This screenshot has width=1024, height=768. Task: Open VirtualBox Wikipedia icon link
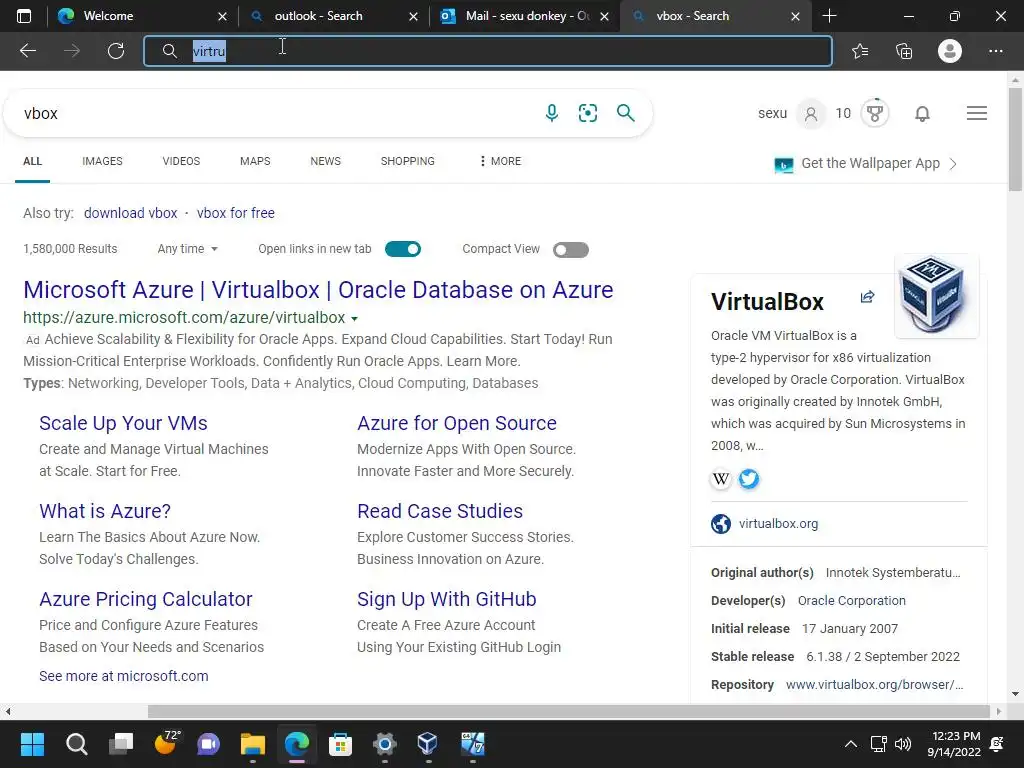click(x=721, y=479)
